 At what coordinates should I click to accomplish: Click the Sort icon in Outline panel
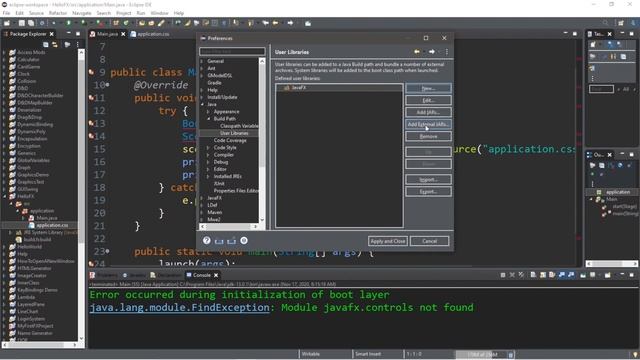pos(611,165)
